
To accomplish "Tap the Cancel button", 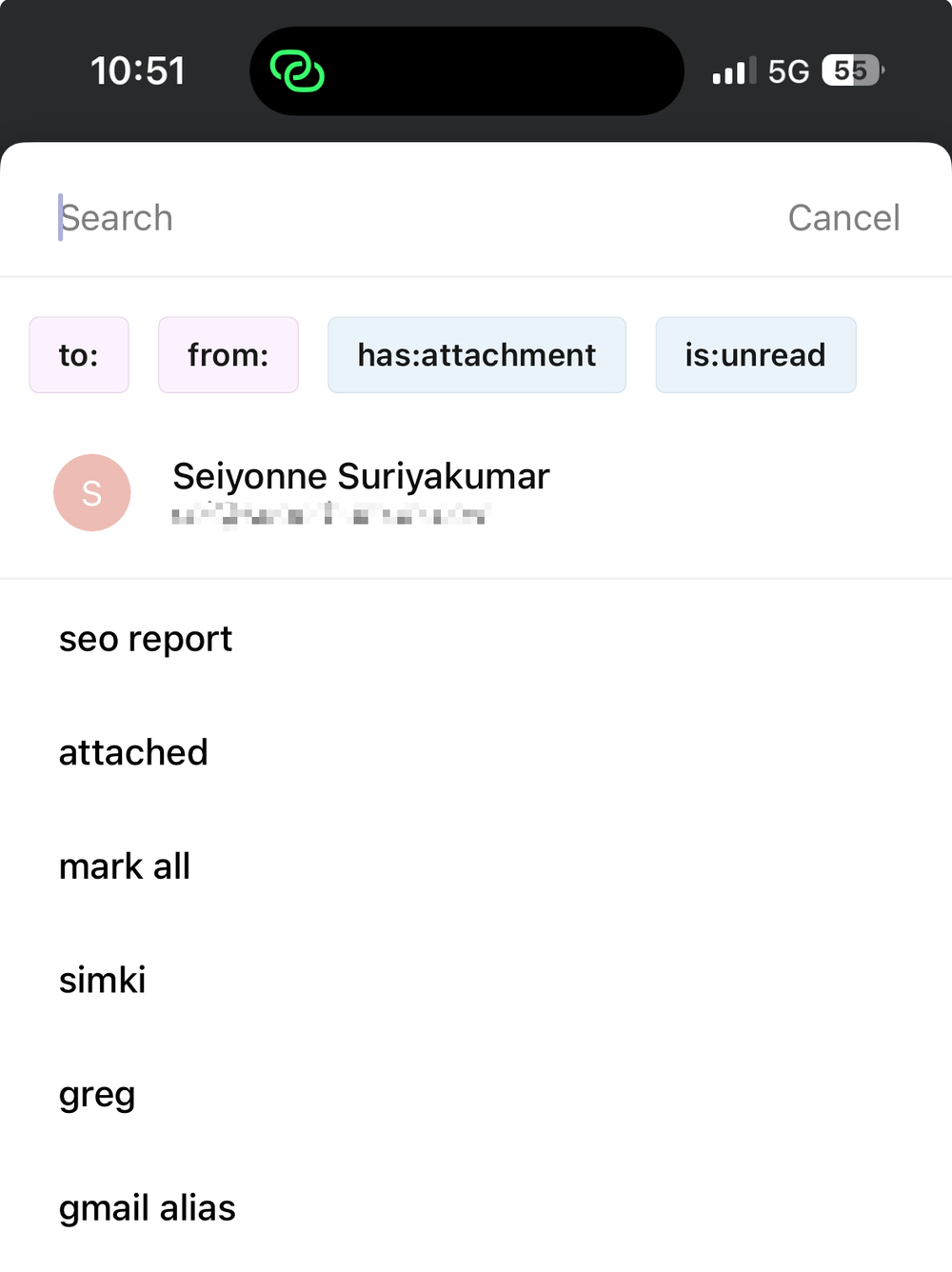I will pos(843,218).
